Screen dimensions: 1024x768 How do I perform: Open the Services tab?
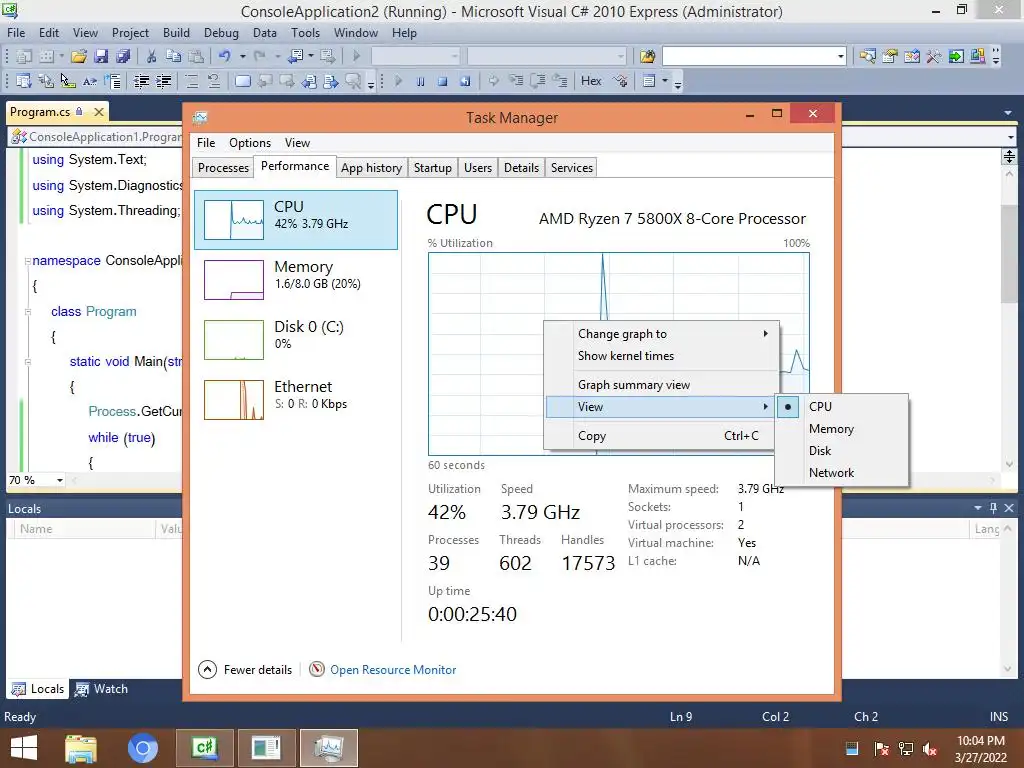click(571, 168)
